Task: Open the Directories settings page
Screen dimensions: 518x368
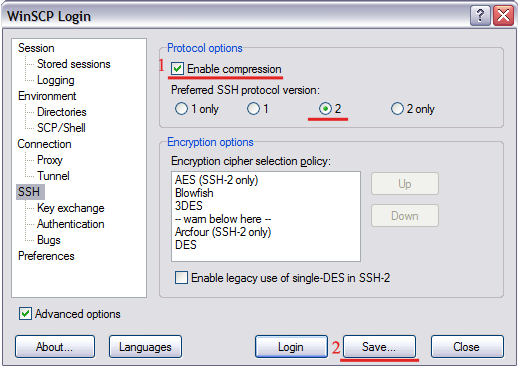Action: pos(62,112)
